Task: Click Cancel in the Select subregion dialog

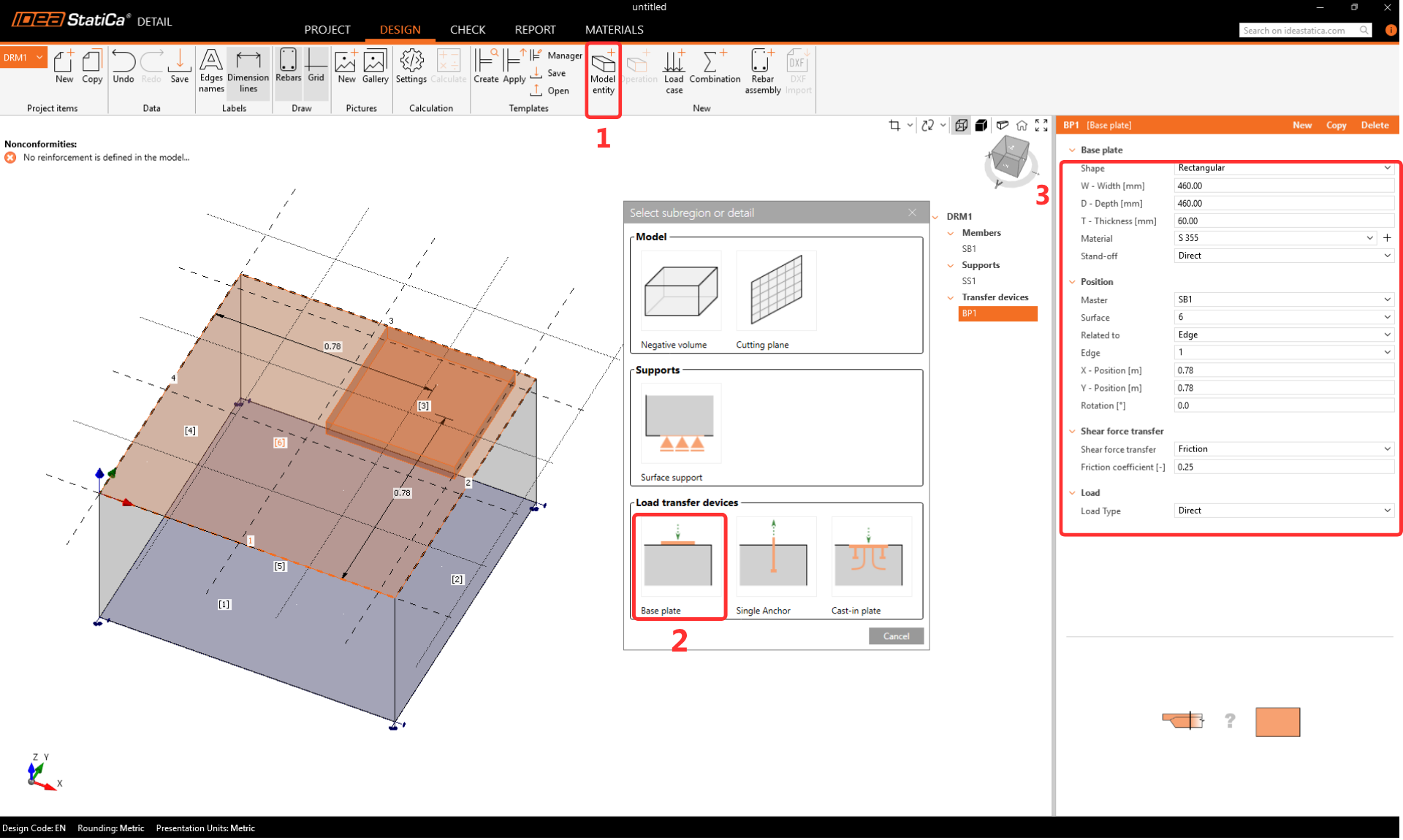Action: pyautogui.click(x=896, y=636)
